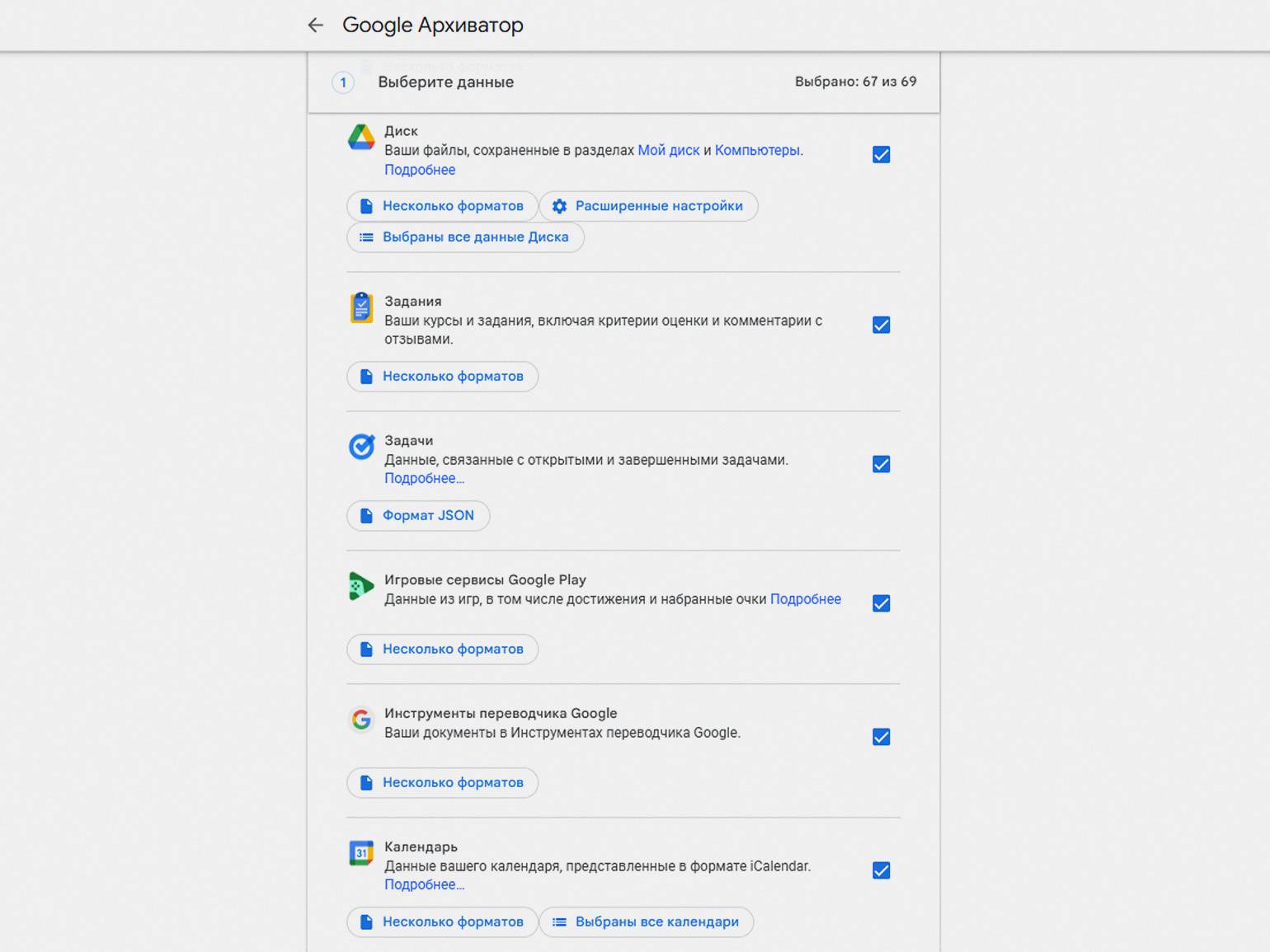
Task: Click the list icon in Выбраны все календари
Action: coord(559,922)
